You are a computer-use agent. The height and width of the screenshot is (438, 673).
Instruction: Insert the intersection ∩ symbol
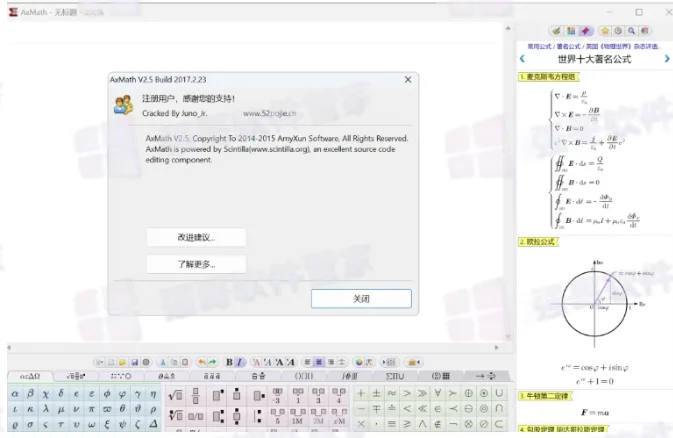pos(499,408)
